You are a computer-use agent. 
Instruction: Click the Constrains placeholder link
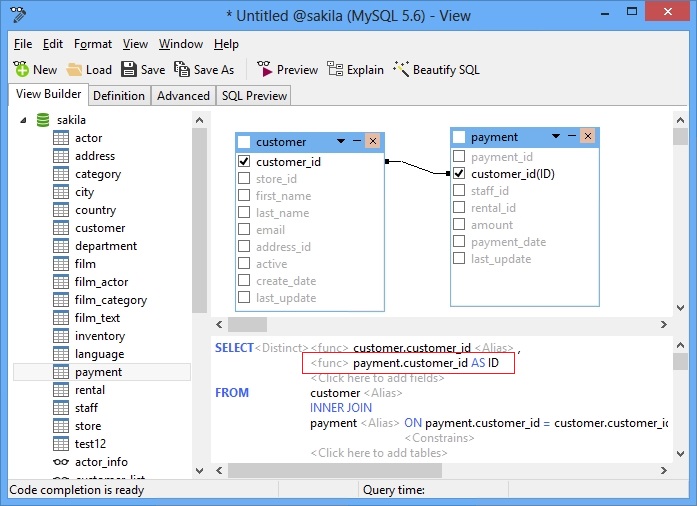pos(439,438)
